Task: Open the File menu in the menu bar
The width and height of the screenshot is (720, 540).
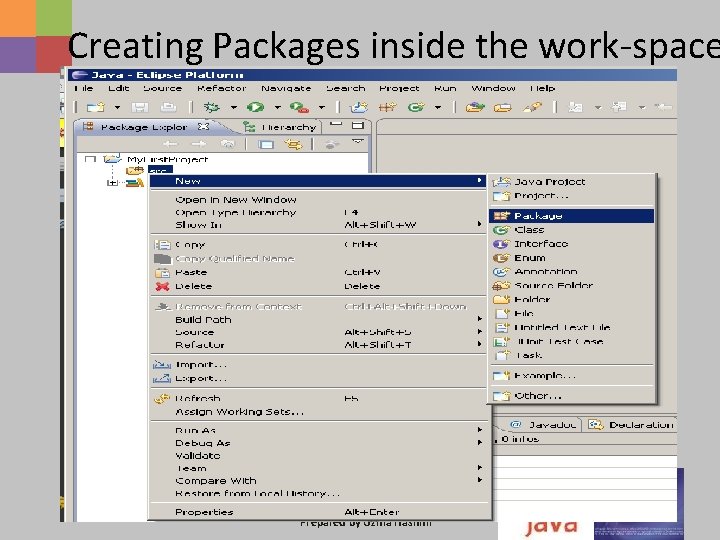Action: [x=84, y=88]
